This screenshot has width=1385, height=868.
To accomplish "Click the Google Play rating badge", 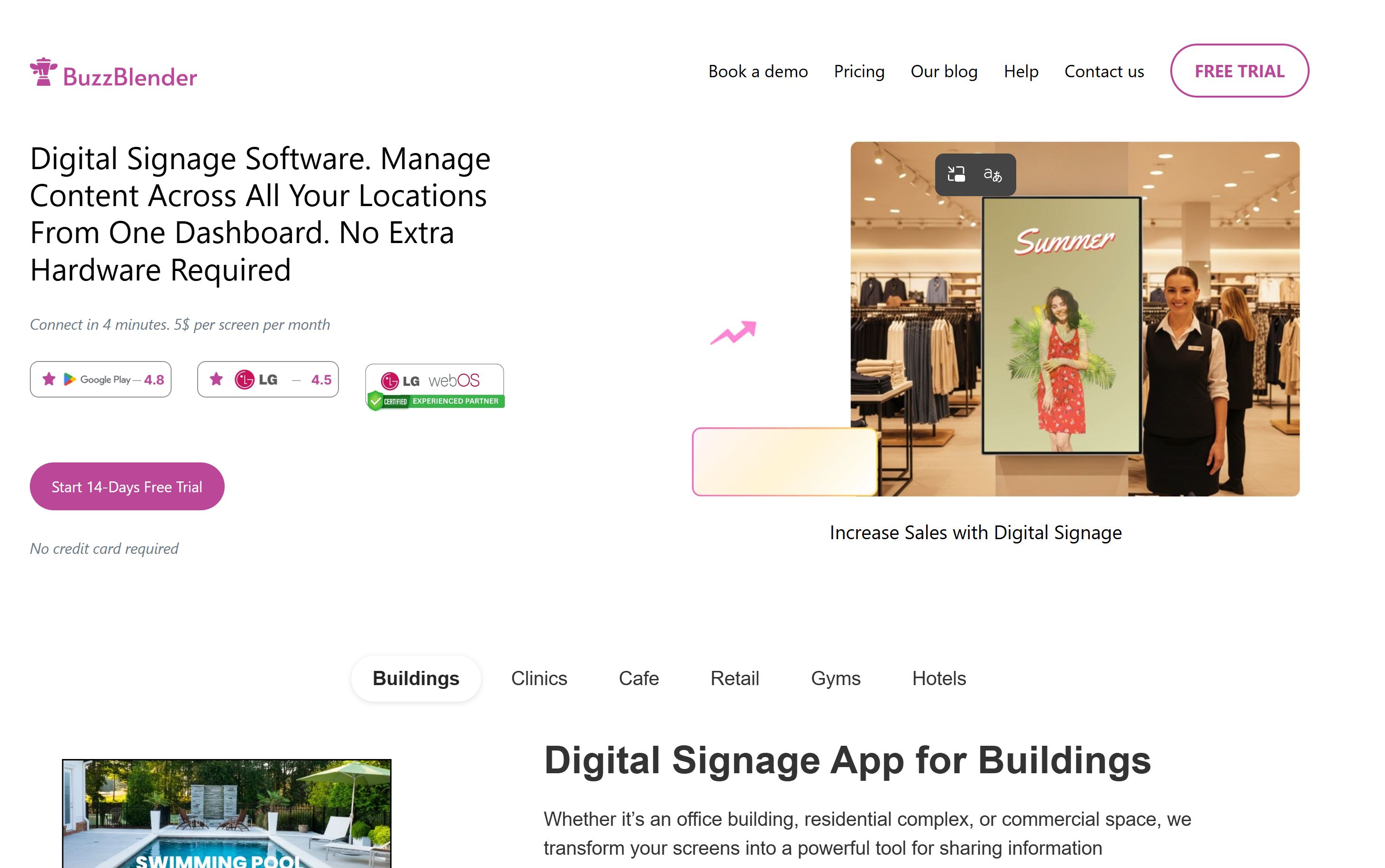I will point(100,380).
